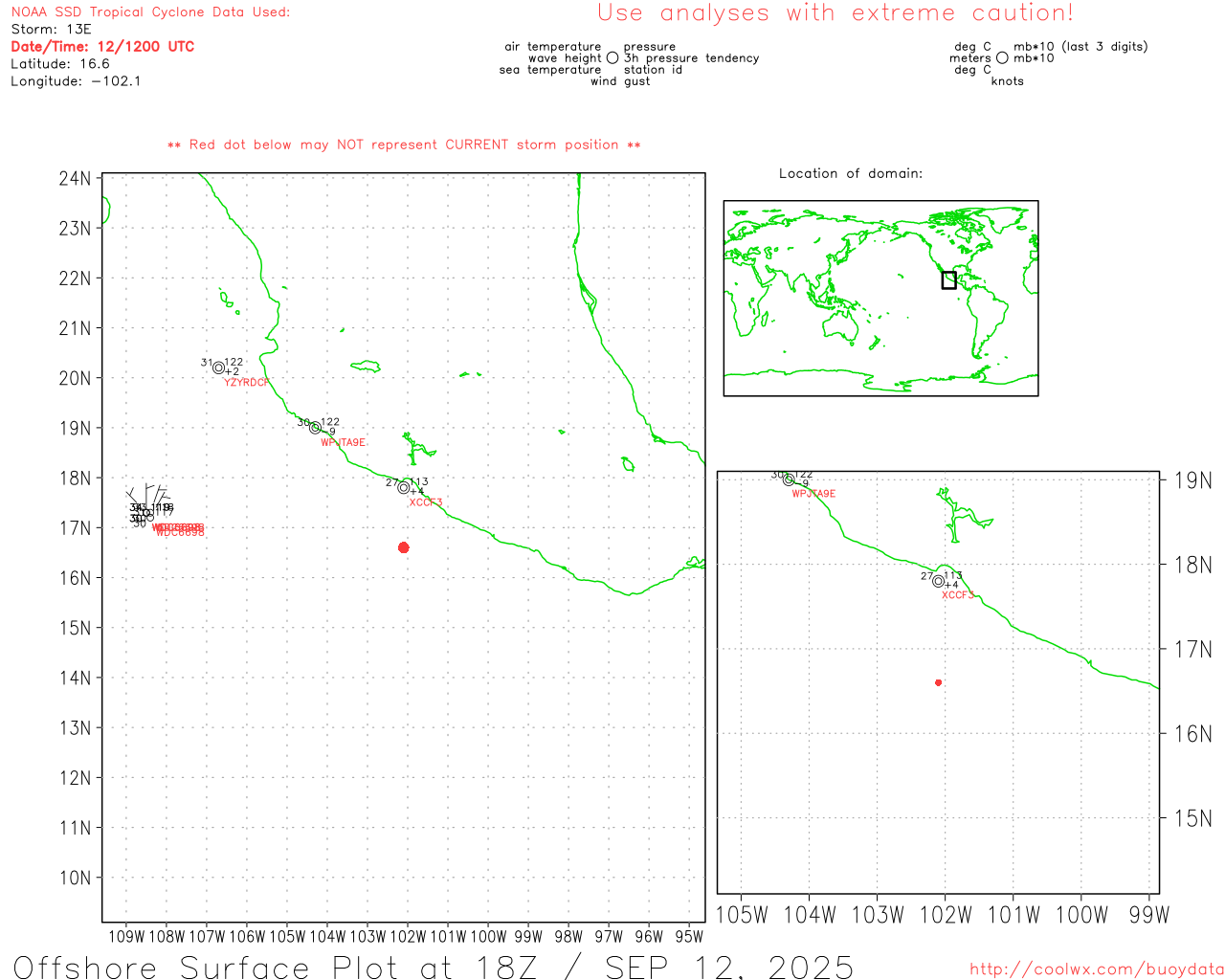
Task: Open the world domain location map
Action: coord(880,298)
